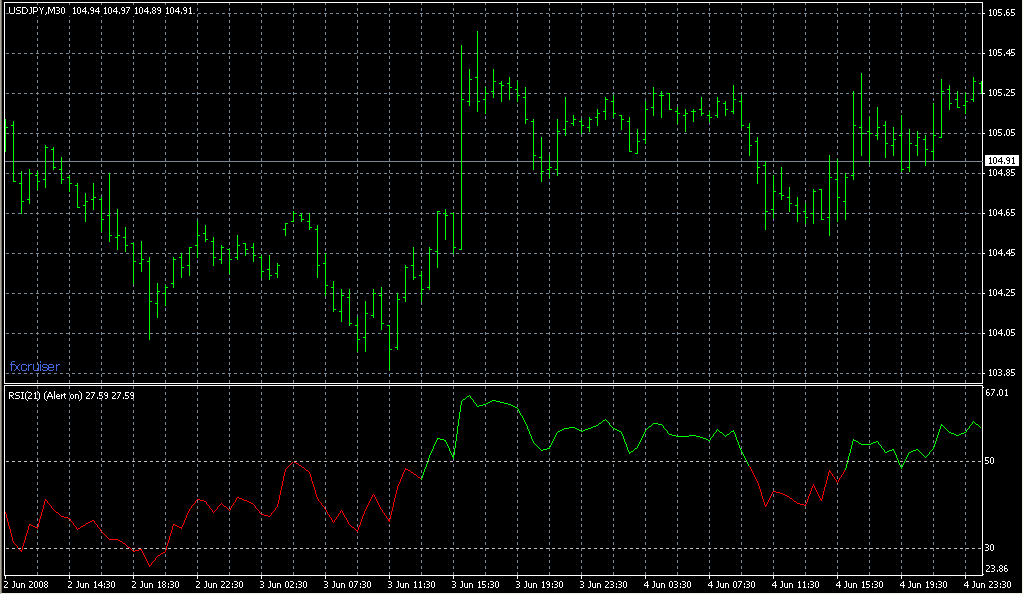This screenshot has height=594, width=1024.
Task: Click the RSI level 50 label
Action: [990, 461]
